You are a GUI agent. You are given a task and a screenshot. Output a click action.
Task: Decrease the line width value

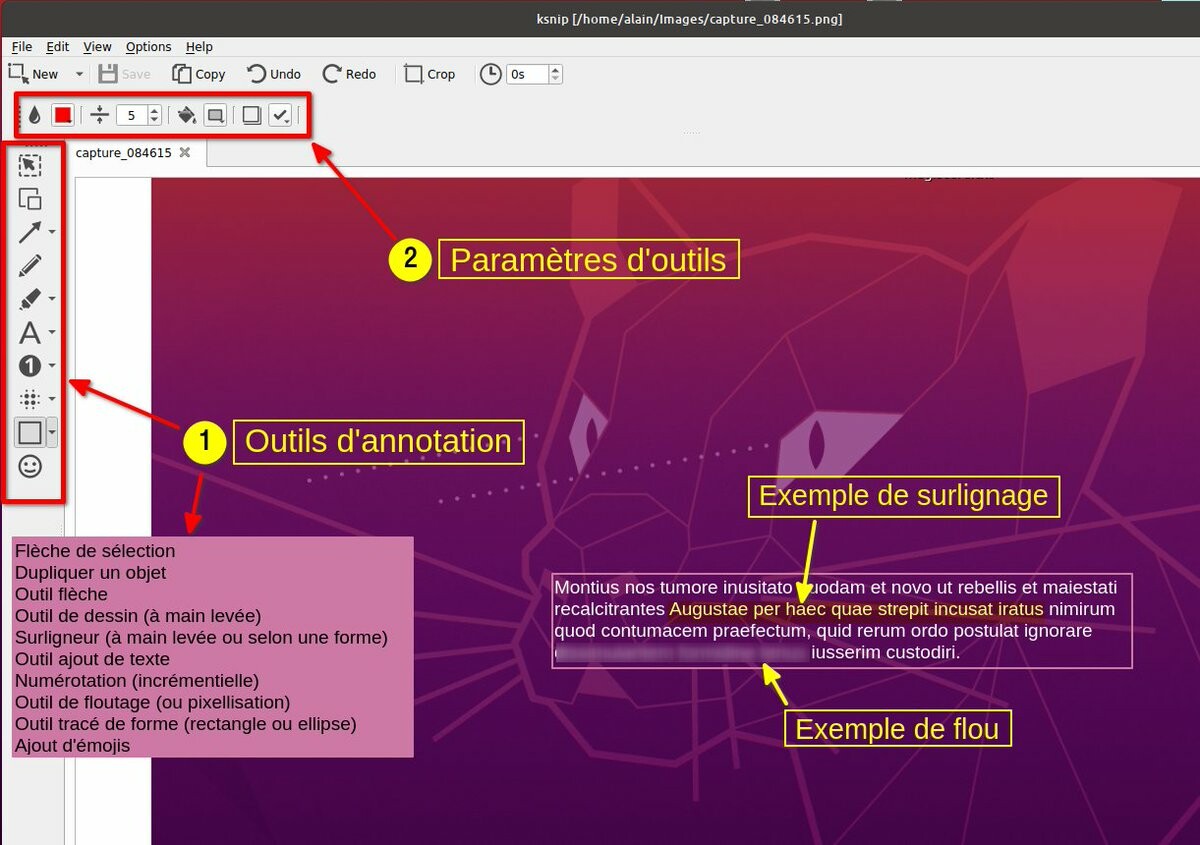tap(154, 120)
